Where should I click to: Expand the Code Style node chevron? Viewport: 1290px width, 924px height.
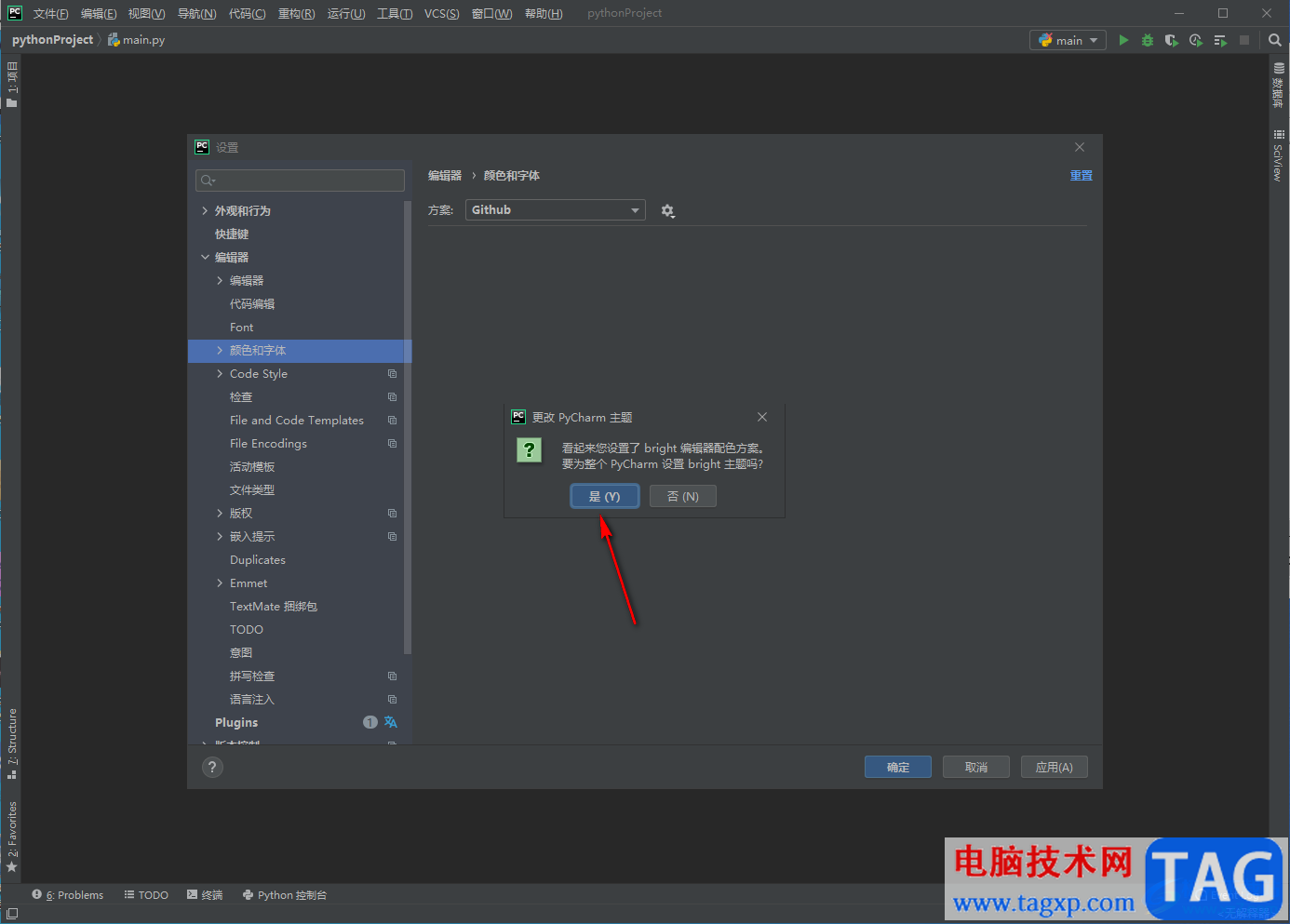220,374
